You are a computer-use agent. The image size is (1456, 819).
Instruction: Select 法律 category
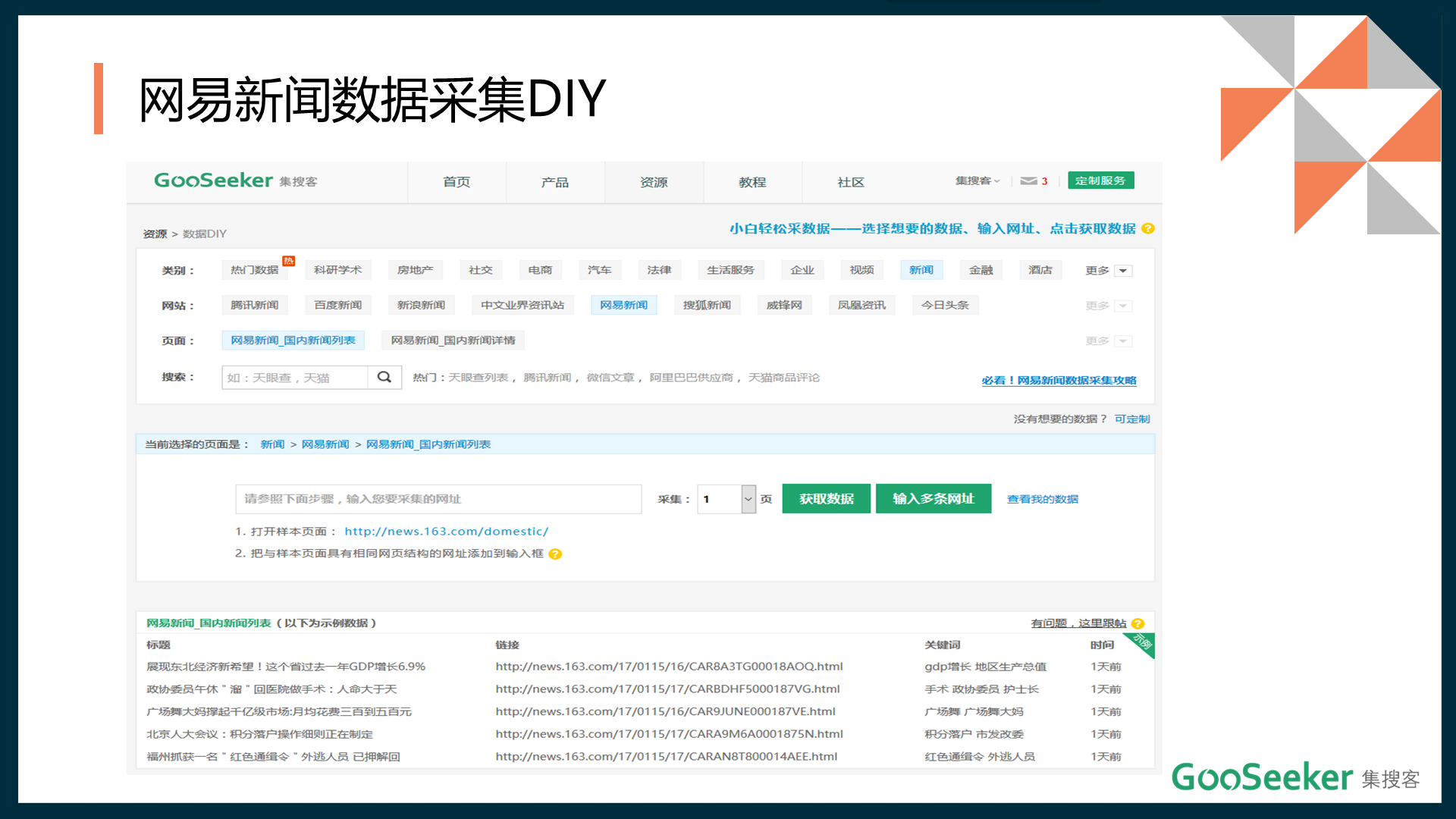click(x=659, y=270)
